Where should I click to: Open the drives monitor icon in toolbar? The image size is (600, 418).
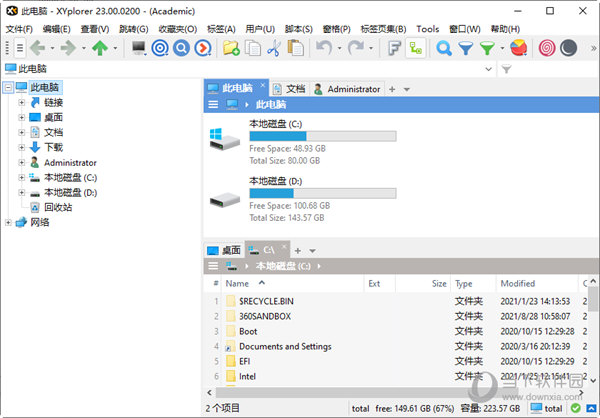139,48
